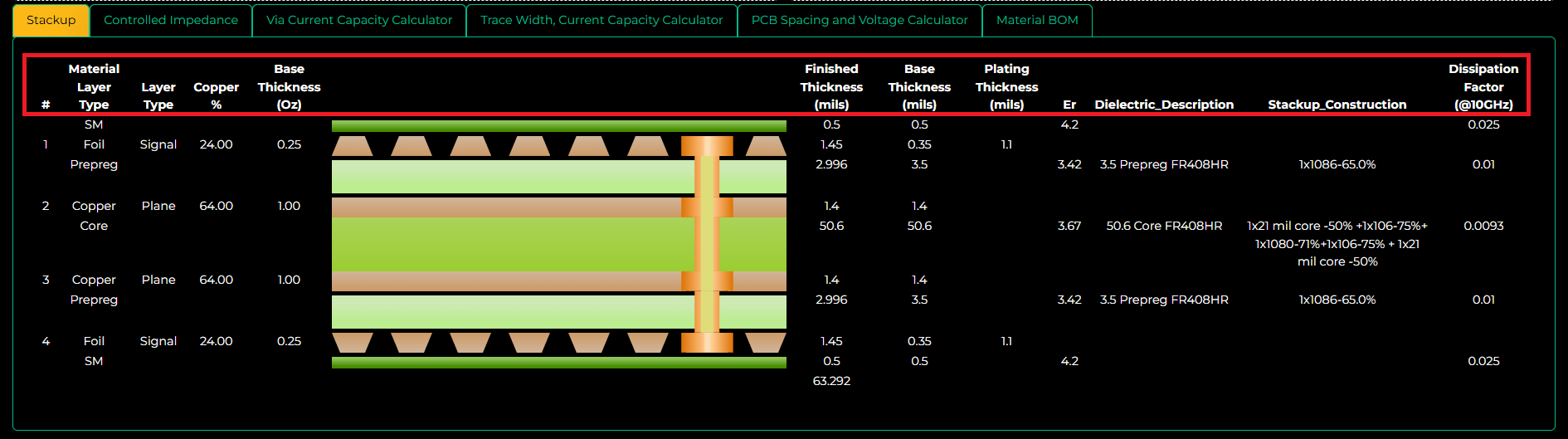
Task: Click the 50.6 Core FR408HR dielectric description
Action: coord(1164,226)
